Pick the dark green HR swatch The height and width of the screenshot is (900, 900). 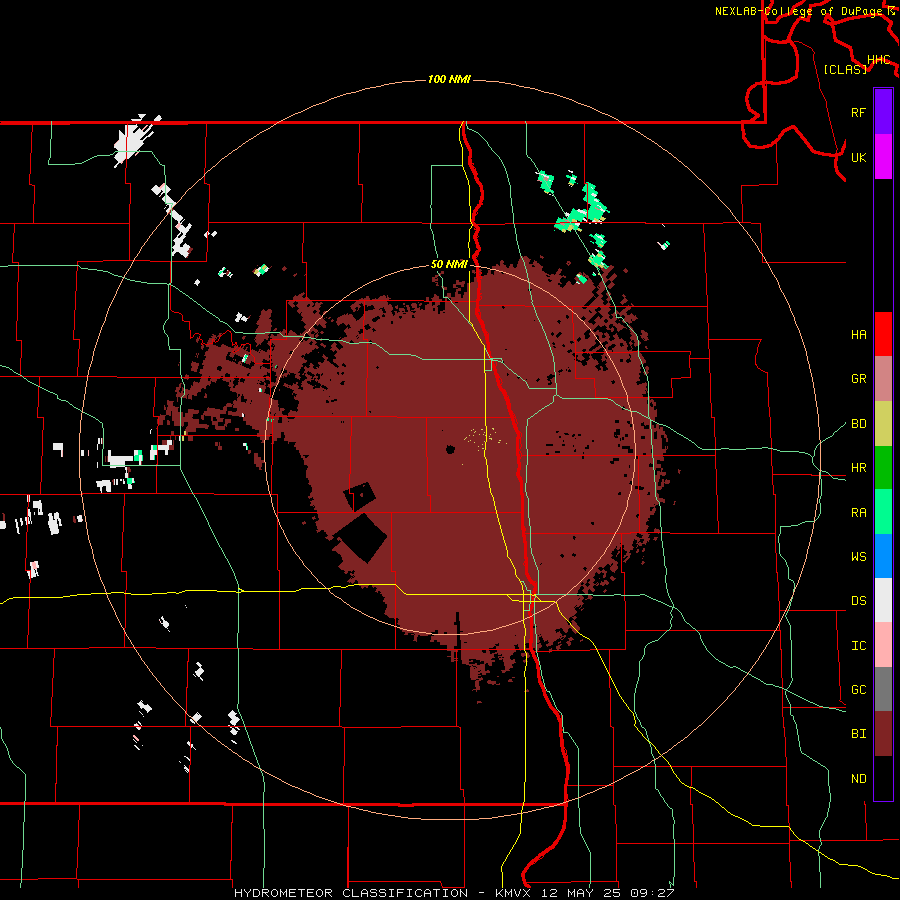tap(883, 467)
